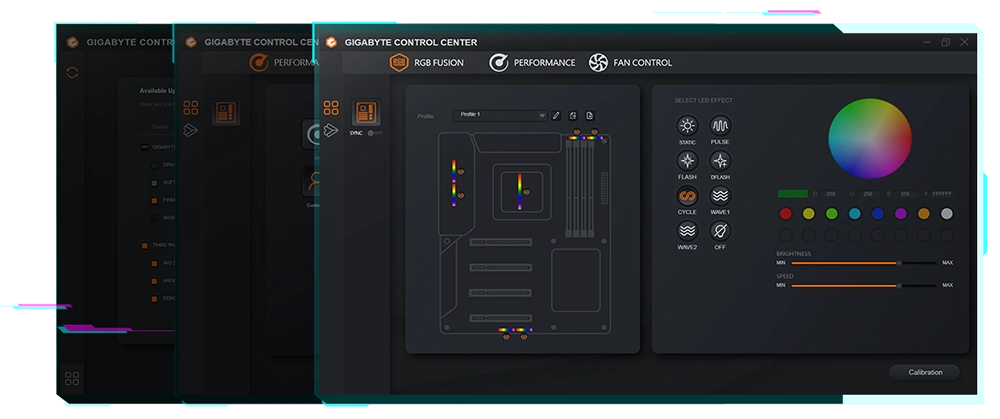
Task: Click the grid icon in the middle window sidebar
Action: (191, 107)
